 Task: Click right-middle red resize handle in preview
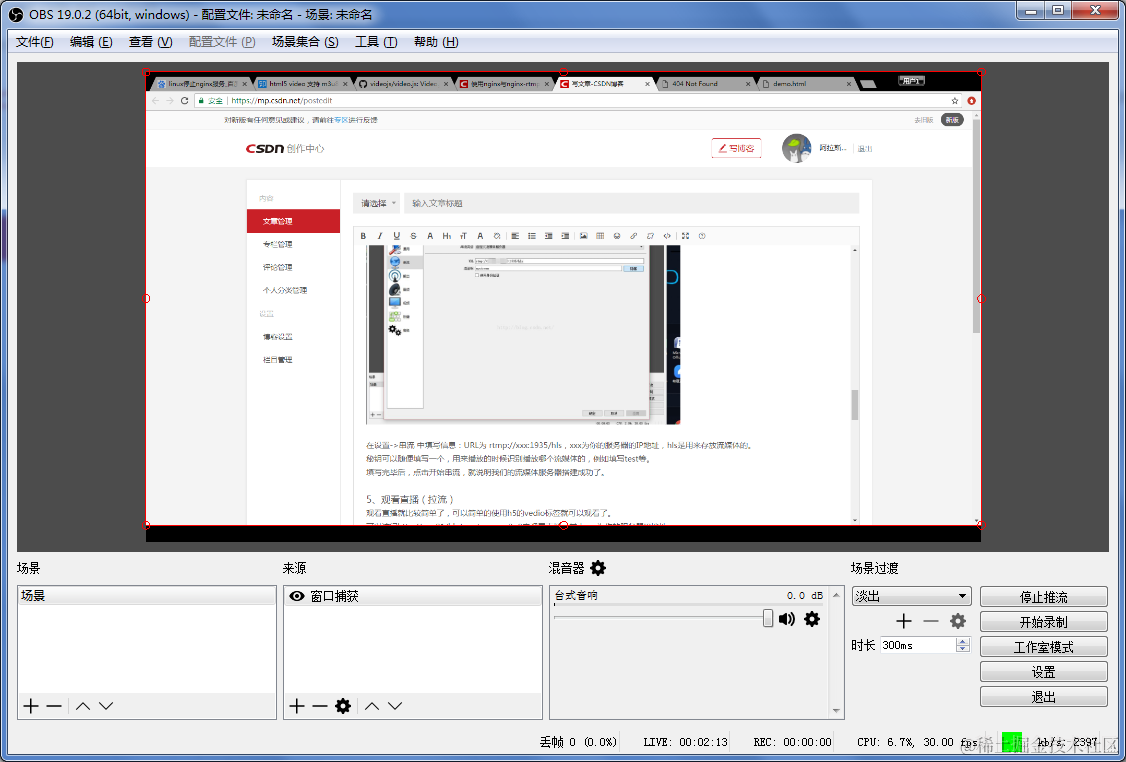click(x=981, y=298)
